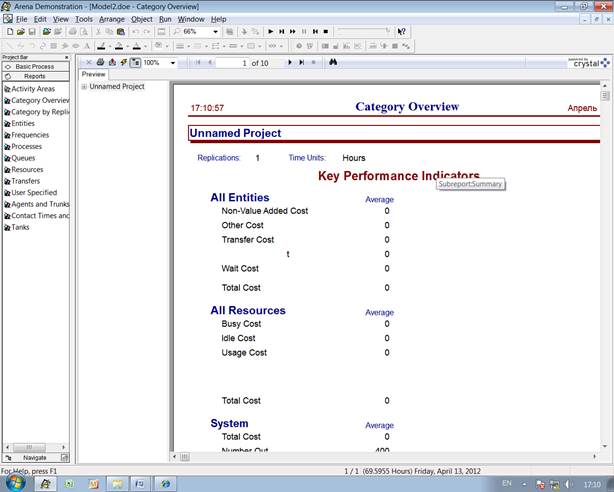This screenshot has width=614, height=492.
Task: Go to the last report page
Action: click(302, 62)
